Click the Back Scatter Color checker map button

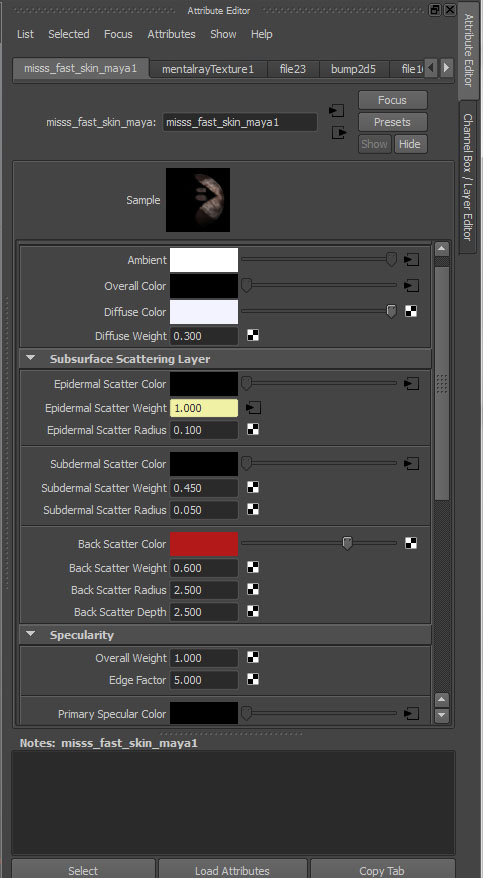click(x=411, y=543)
